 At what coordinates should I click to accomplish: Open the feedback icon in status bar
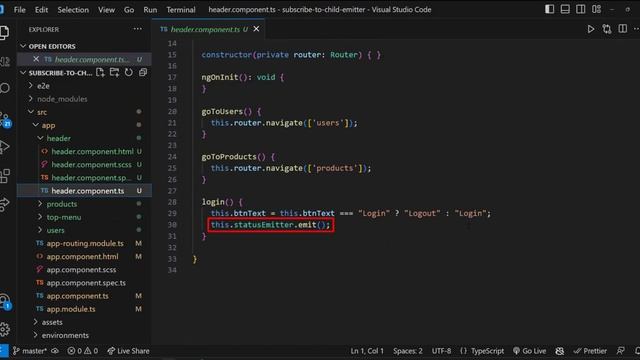[x=620, y=351]
